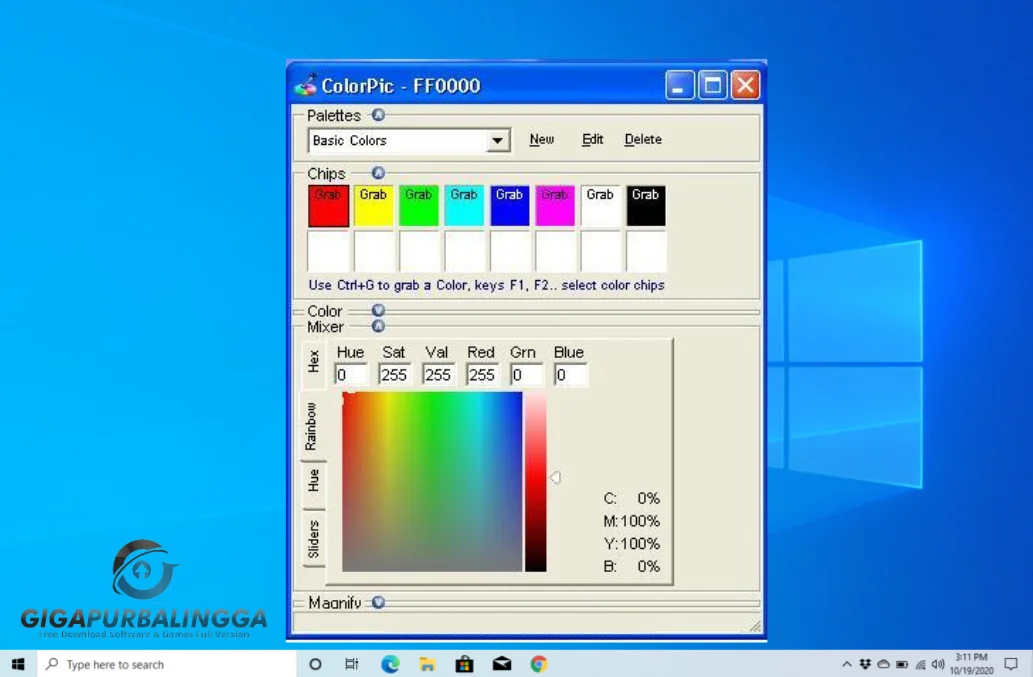Collapse the Mixer section using its arrow icon
The image size is (1033, 677).
378,324
